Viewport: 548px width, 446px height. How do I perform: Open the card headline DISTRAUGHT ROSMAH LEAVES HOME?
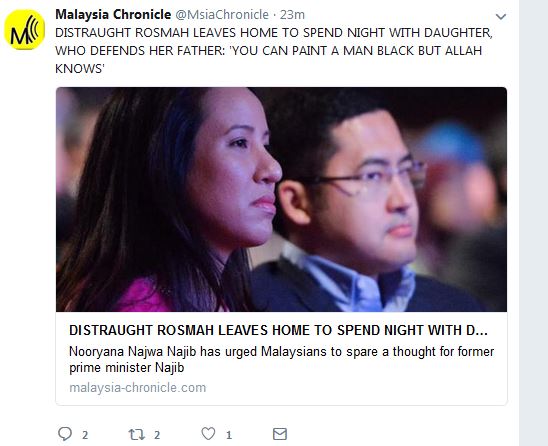[x=278, y=330]
